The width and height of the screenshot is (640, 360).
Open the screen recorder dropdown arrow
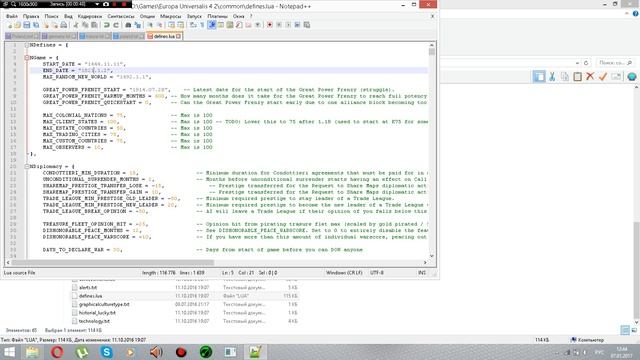[97, 4]
